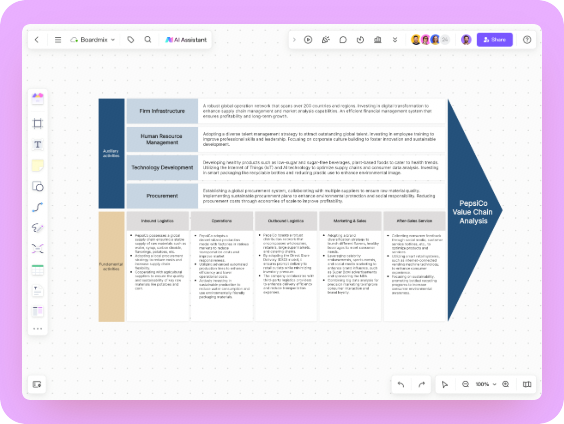Select the pen drawing tool

(x=37, y=228)
